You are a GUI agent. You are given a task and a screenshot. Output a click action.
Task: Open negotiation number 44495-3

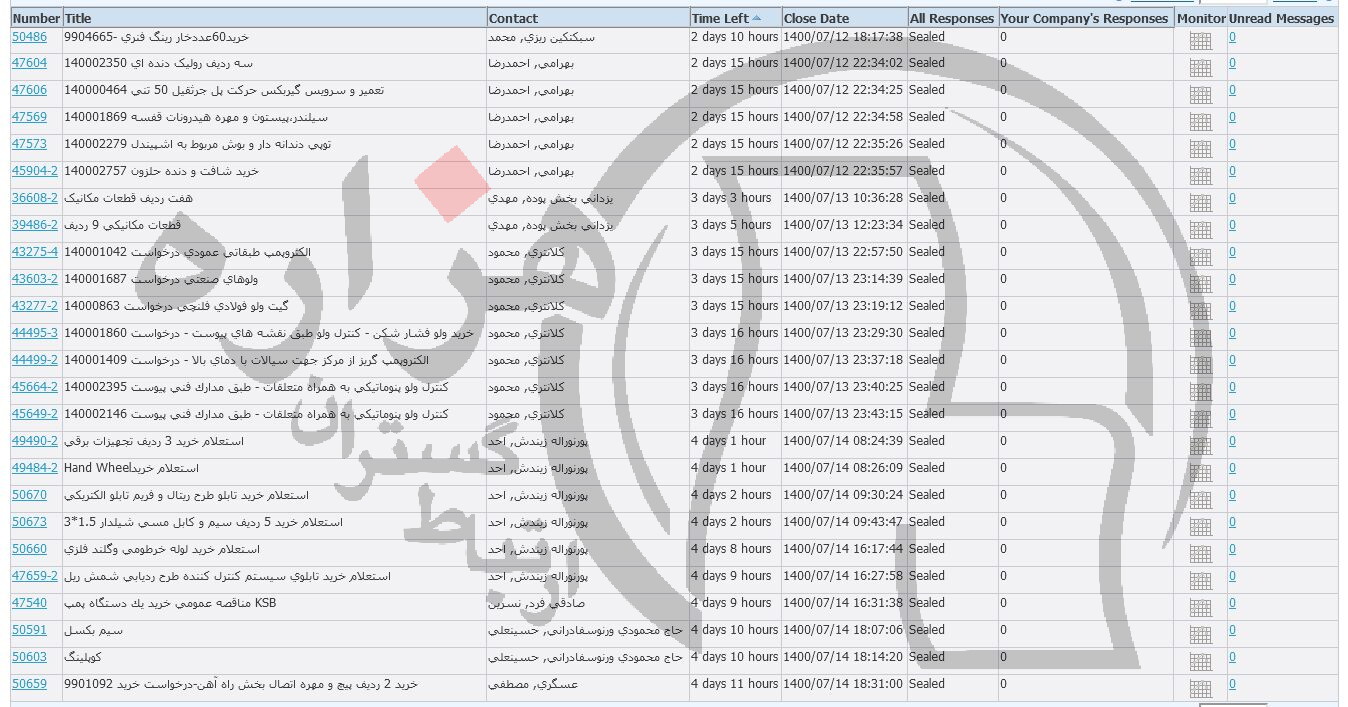click(x=34, y=333)
